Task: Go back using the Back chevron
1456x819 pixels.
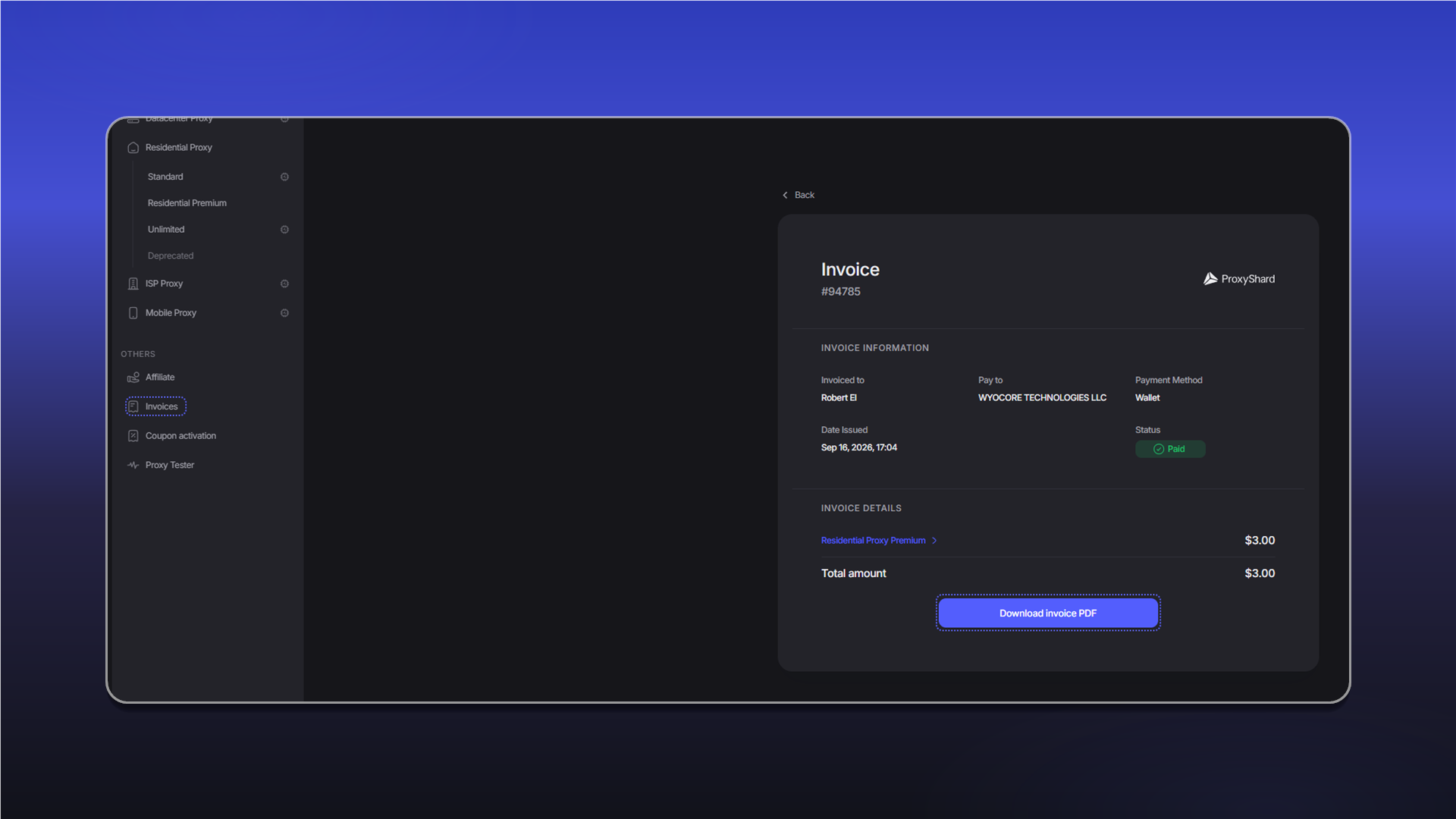Action: point(786,196)
